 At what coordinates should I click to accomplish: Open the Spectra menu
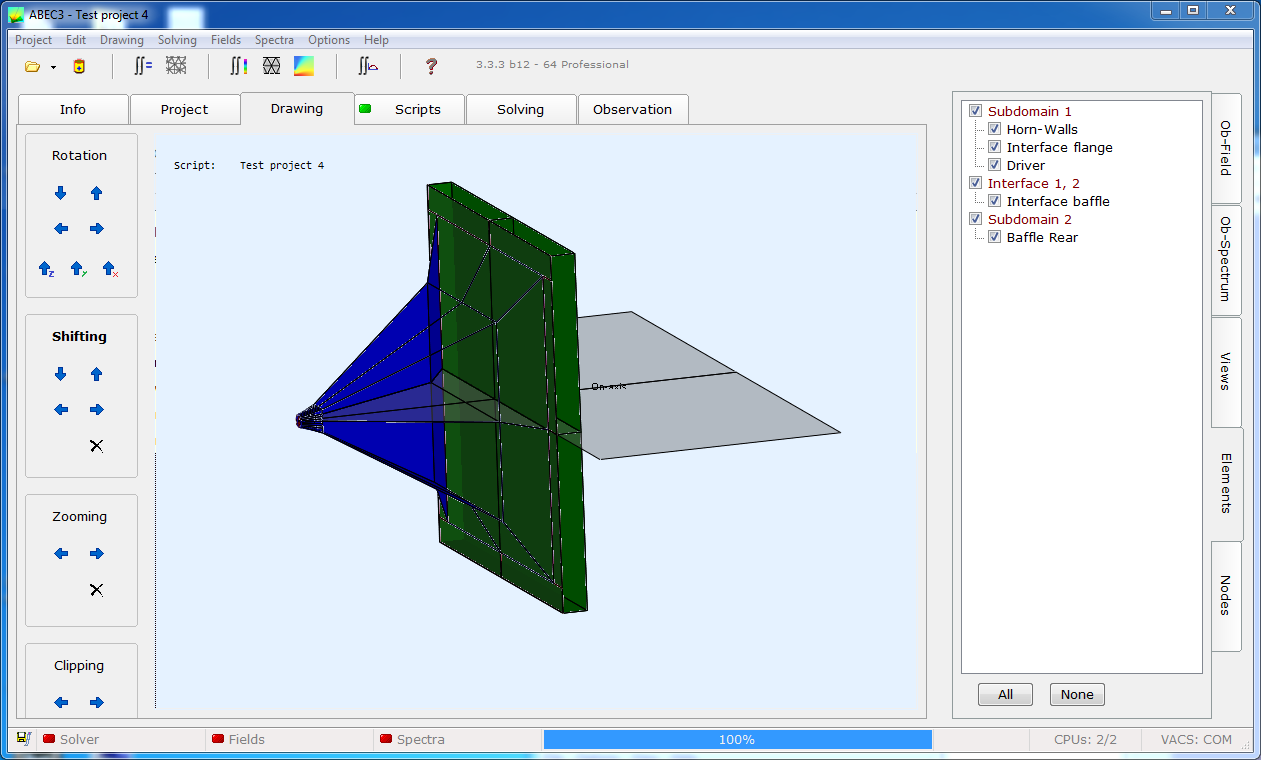click(274, 40)
